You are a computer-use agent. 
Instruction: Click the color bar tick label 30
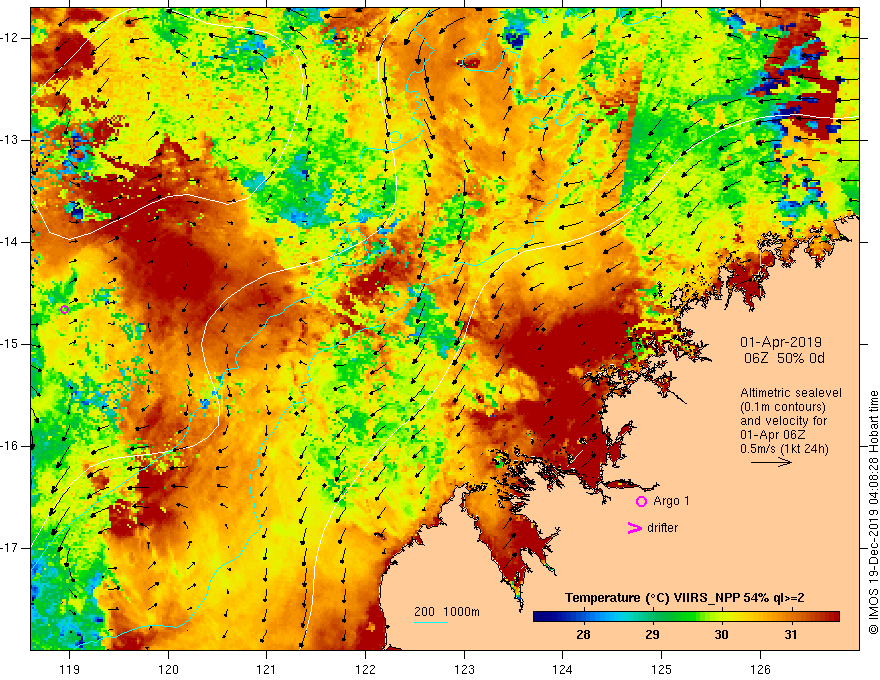(721, 635)
